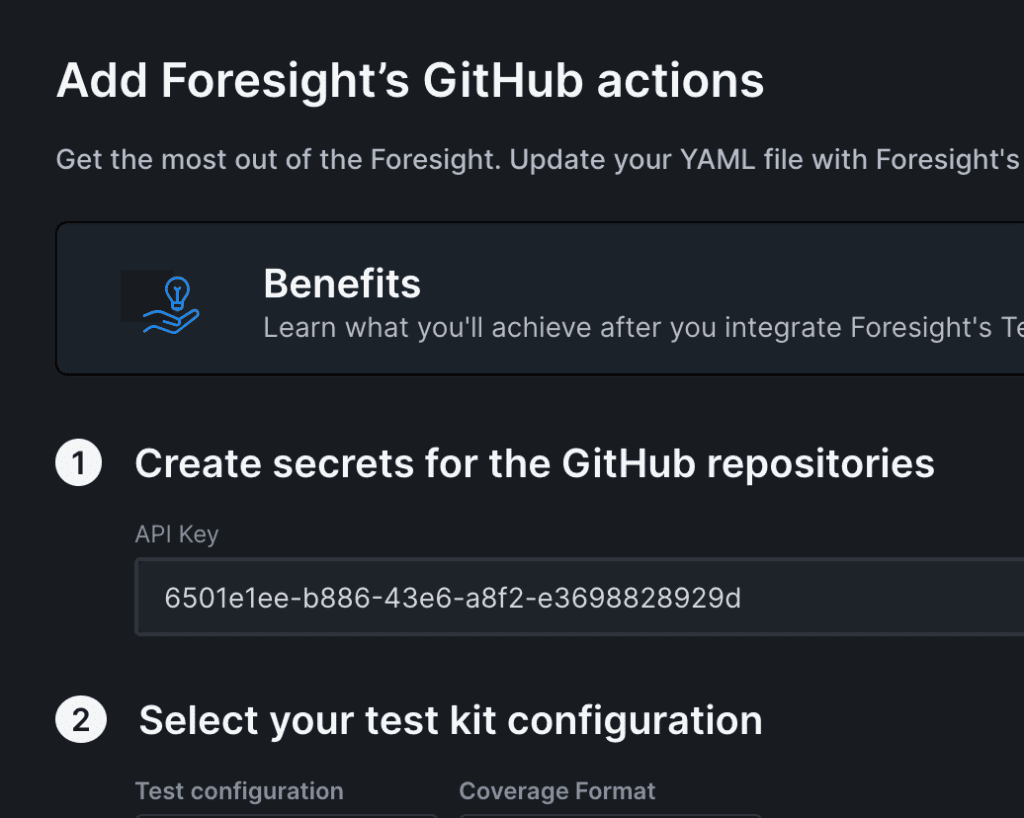Open the Coverage Format dropdown
This screenshot has width=1024, height=818.
coord(610,814)
